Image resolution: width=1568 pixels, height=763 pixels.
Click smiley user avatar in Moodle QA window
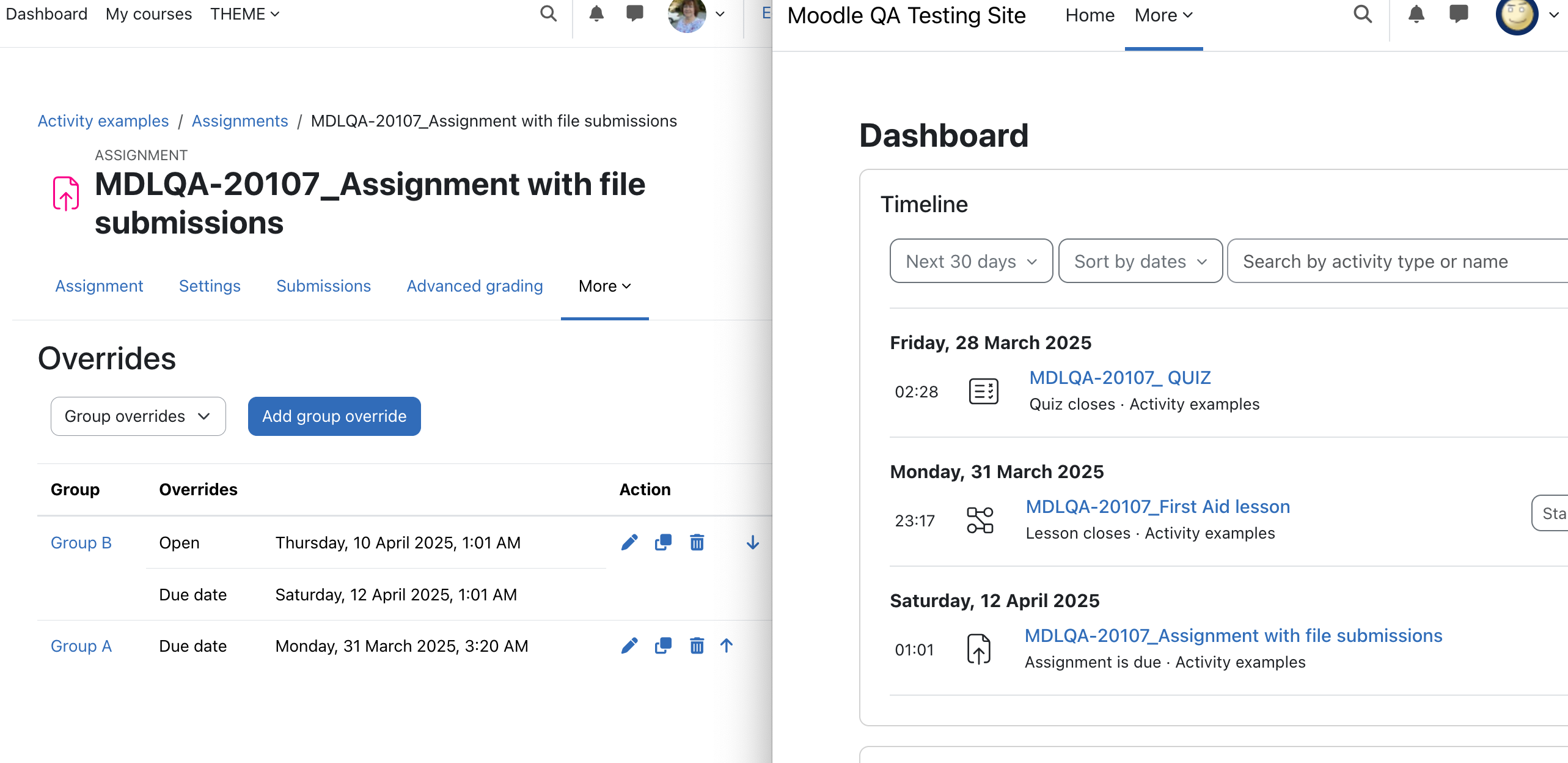pos(1517,15)
